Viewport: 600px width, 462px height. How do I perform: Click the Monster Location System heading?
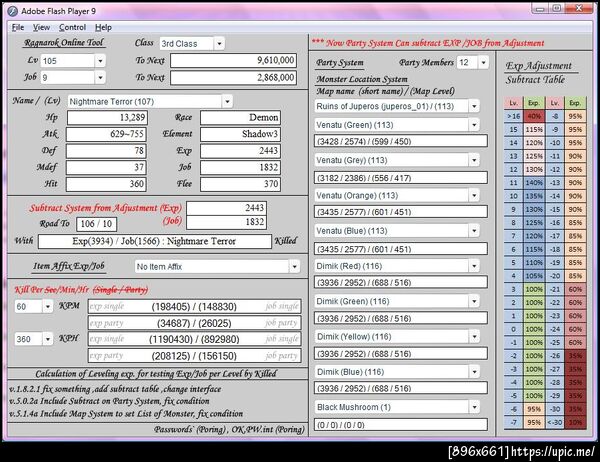pyautogui.click(x=362, y=79)
